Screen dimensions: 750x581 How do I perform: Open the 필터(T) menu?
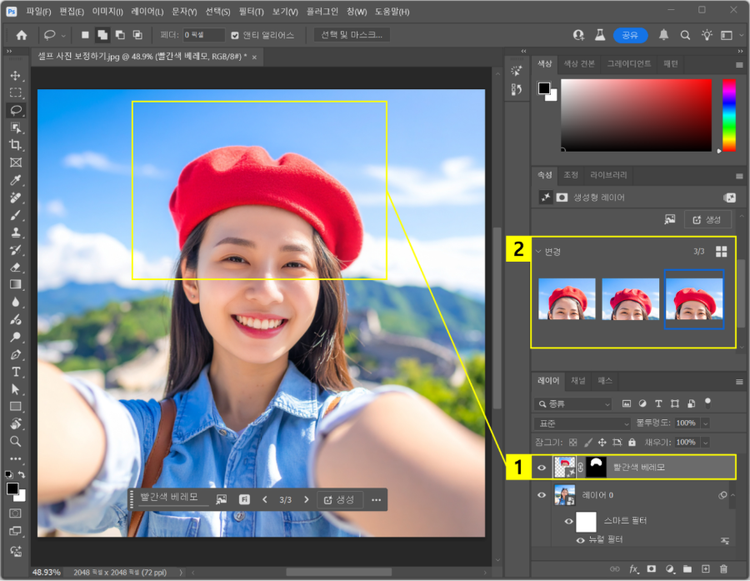click(x=251, y=10)
